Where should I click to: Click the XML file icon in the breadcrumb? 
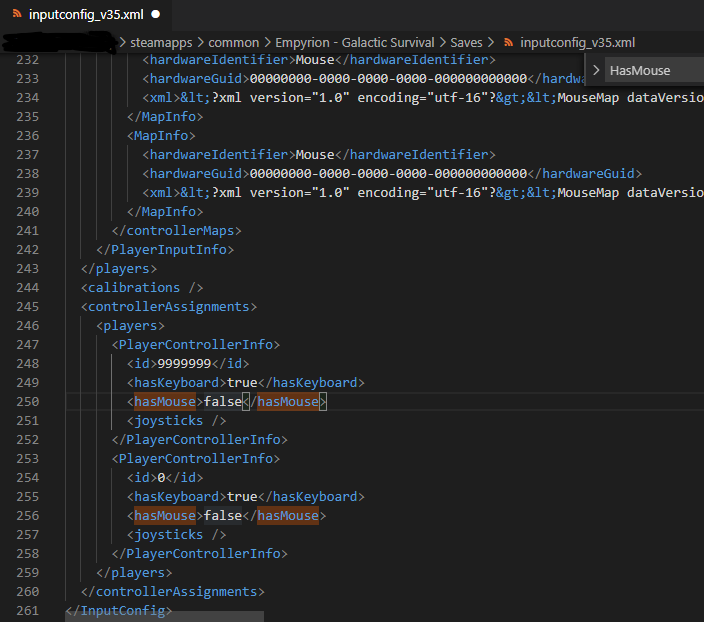(509, 43)
